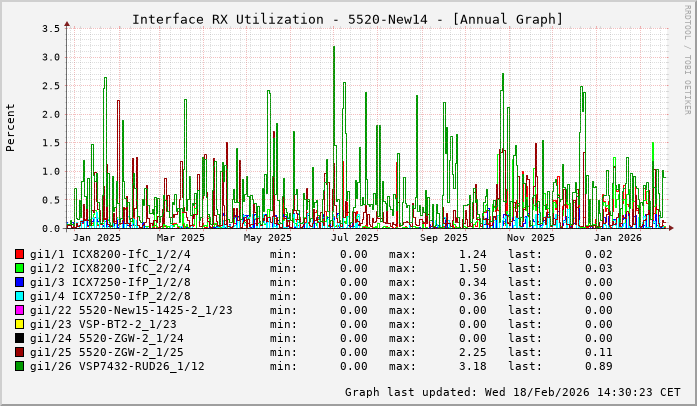Click the 'Jan 2025' X-axis label
Image resolution: width=697 pixels, height=406 pixels.
(x=97, y=238)
